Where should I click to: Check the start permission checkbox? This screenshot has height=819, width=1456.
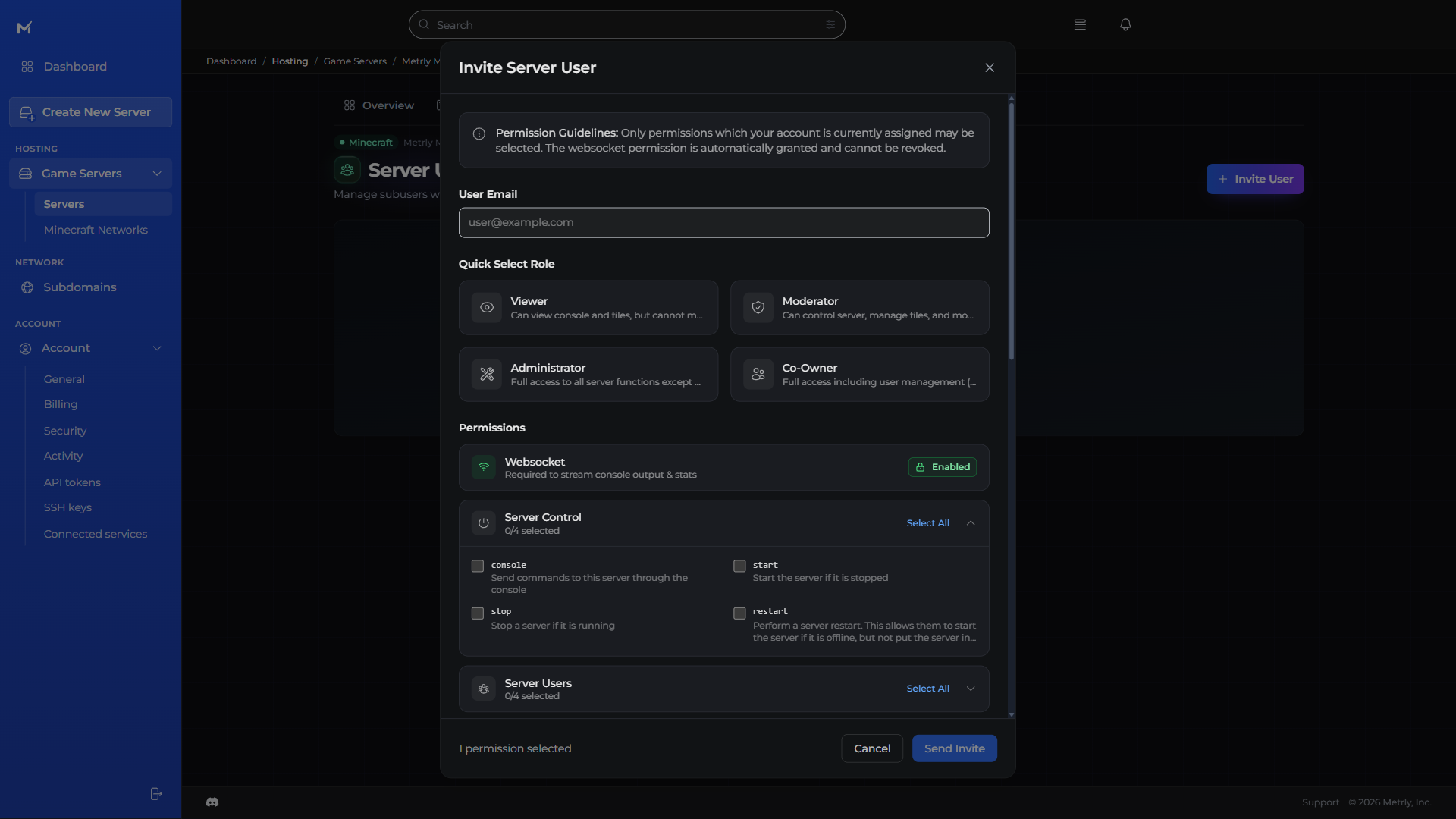click(x=739, y=566)
